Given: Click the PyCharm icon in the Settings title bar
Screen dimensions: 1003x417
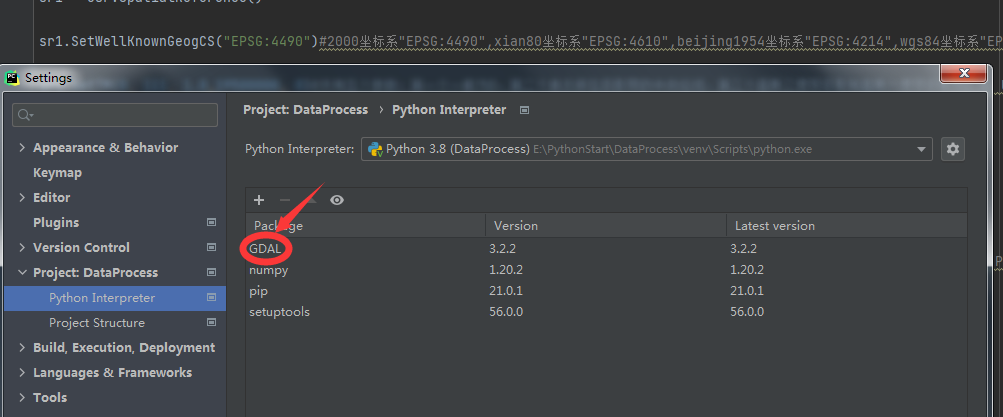Looking at the screenshot, I should click(12, 78).
